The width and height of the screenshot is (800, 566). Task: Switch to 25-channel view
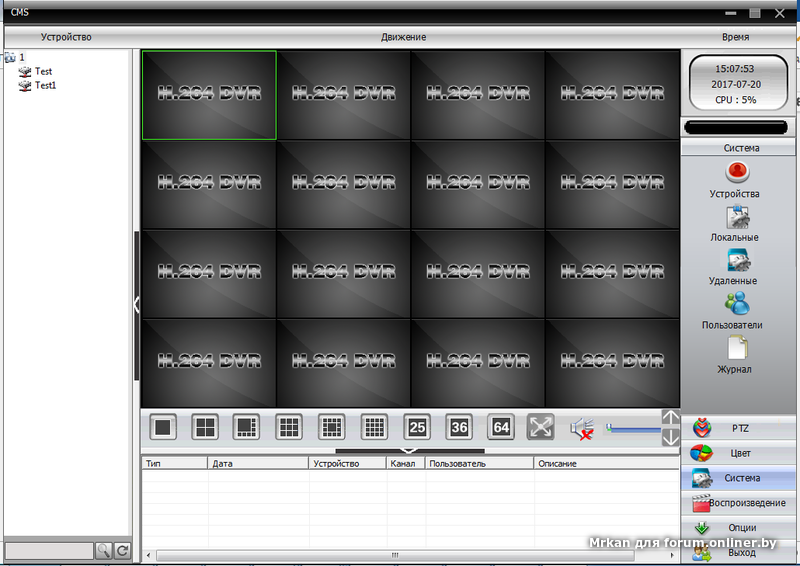(x=417, y=427)
